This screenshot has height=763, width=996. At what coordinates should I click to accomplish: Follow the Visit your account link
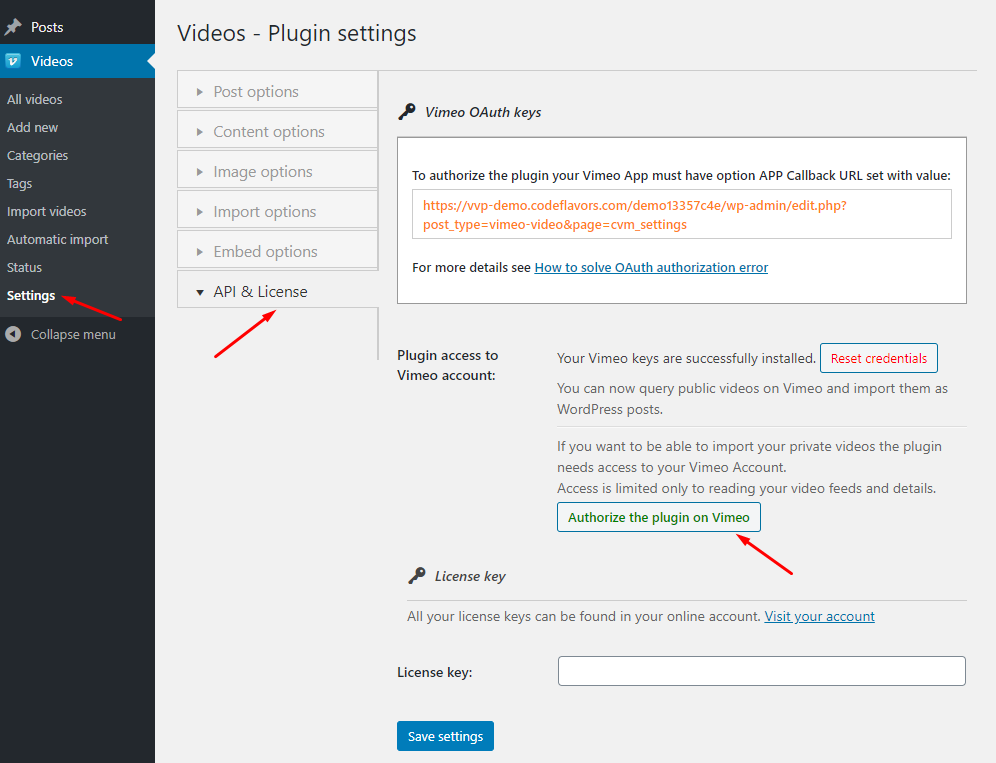click(x=819, y=616)
